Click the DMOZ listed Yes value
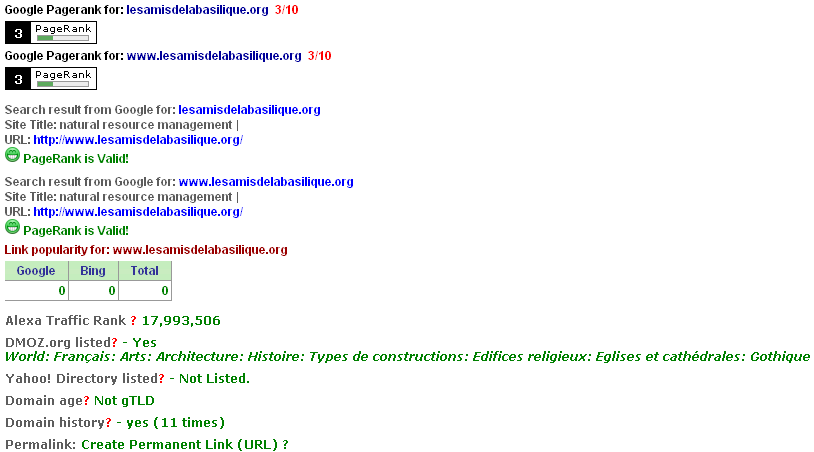This screenshot has width=814, height=452. point(144,343)
